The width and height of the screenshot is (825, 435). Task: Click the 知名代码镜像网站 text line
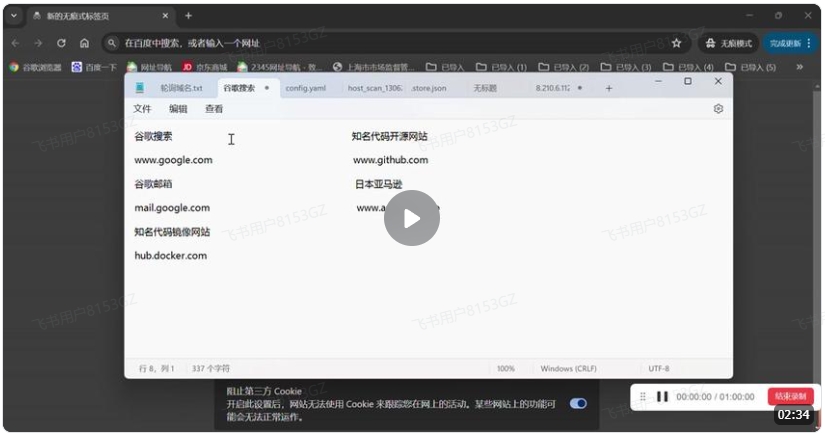click(172, 232)
